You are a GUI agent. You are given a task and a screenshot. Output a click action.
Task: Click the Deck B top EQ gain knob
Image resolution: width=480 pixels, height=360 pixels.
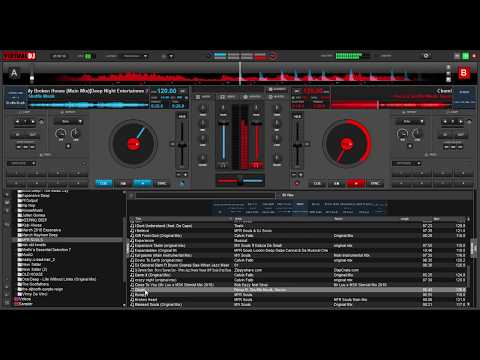[x=277, y=108]
